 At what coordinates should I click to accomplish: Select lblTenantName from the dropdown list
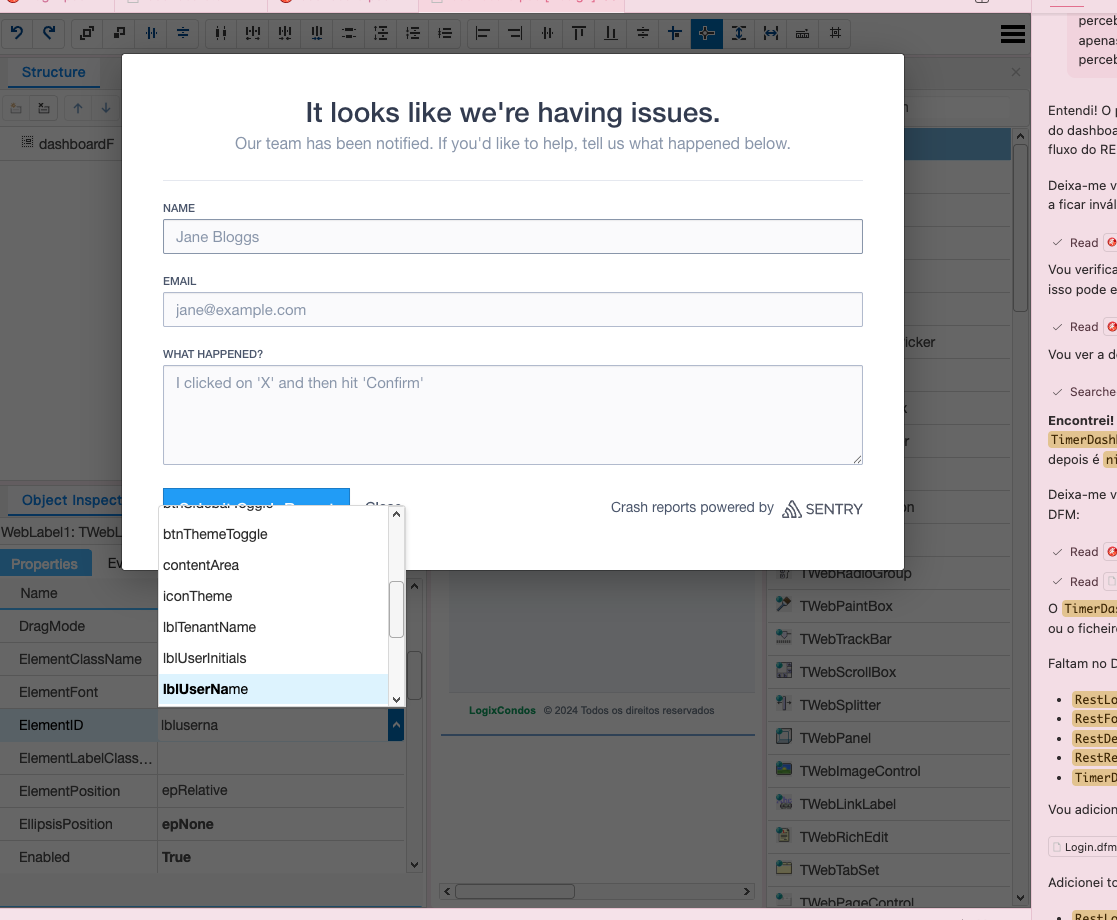pyautogui.click(x=209, y=627)
